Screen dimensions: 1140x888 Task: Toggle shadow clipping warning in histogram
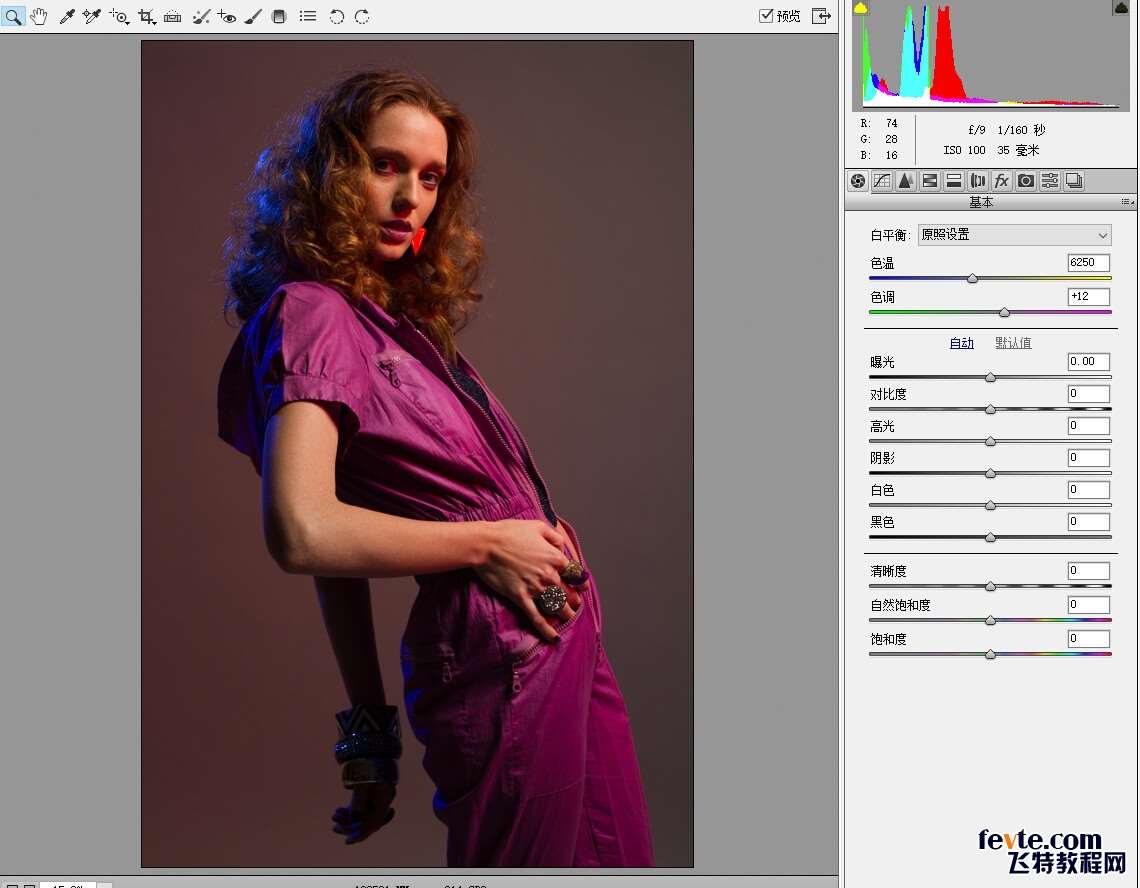[x=860, y=8]
